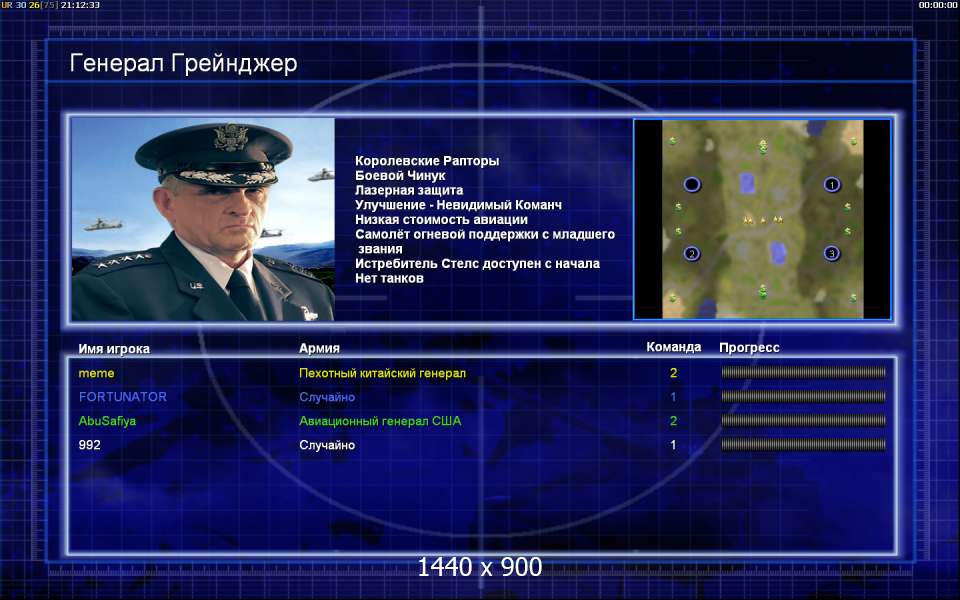960x600 pixels.
Task: Click the AbuSafiya player name
Action: [x=107, y=421]
